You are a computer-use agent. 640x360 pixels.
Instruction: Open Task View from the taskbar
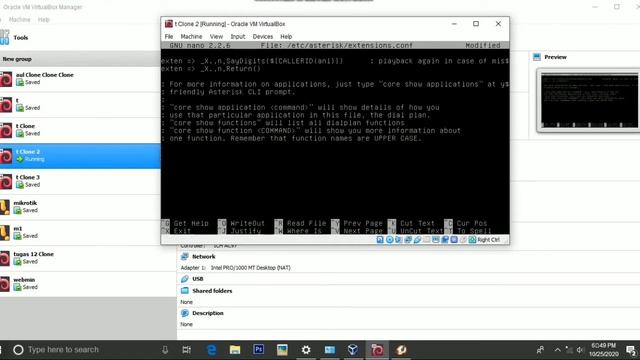pyautogui.click(x=187, y=350)
